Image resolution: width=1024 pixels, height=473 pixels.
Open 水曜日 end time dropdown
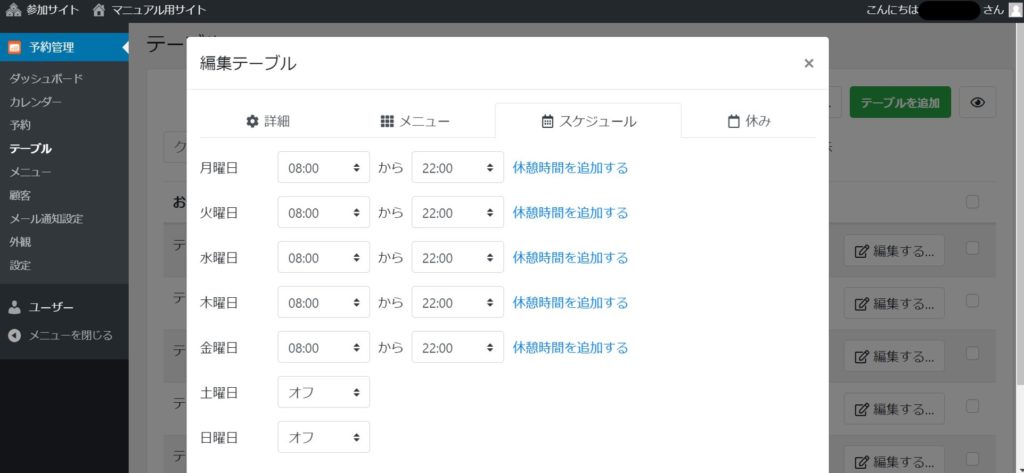point(457,258)
